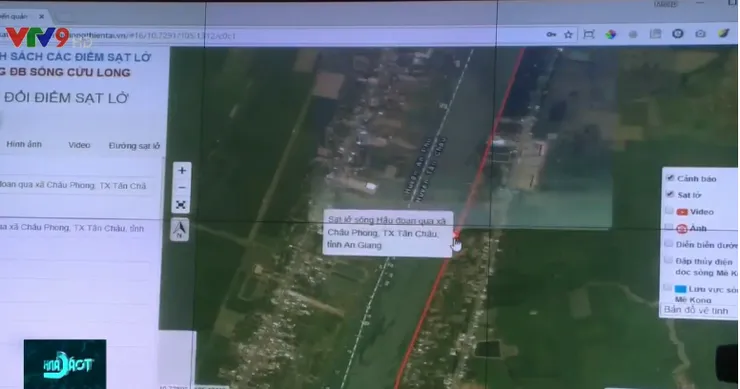The width and height of the screenshot is (740, 389).
Task: Bookmark page with the star icon
Action: point(568,34)
